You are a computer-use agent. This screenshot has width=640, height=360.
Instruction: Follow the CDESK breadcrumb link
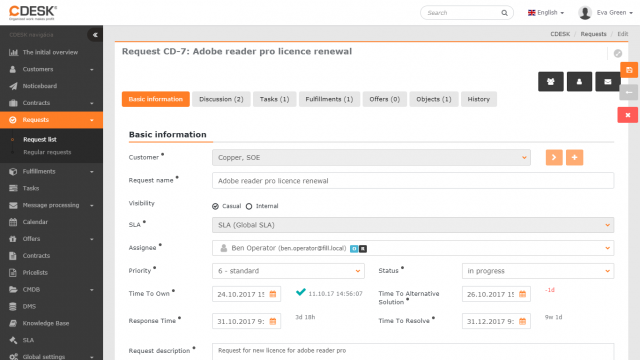560,34
